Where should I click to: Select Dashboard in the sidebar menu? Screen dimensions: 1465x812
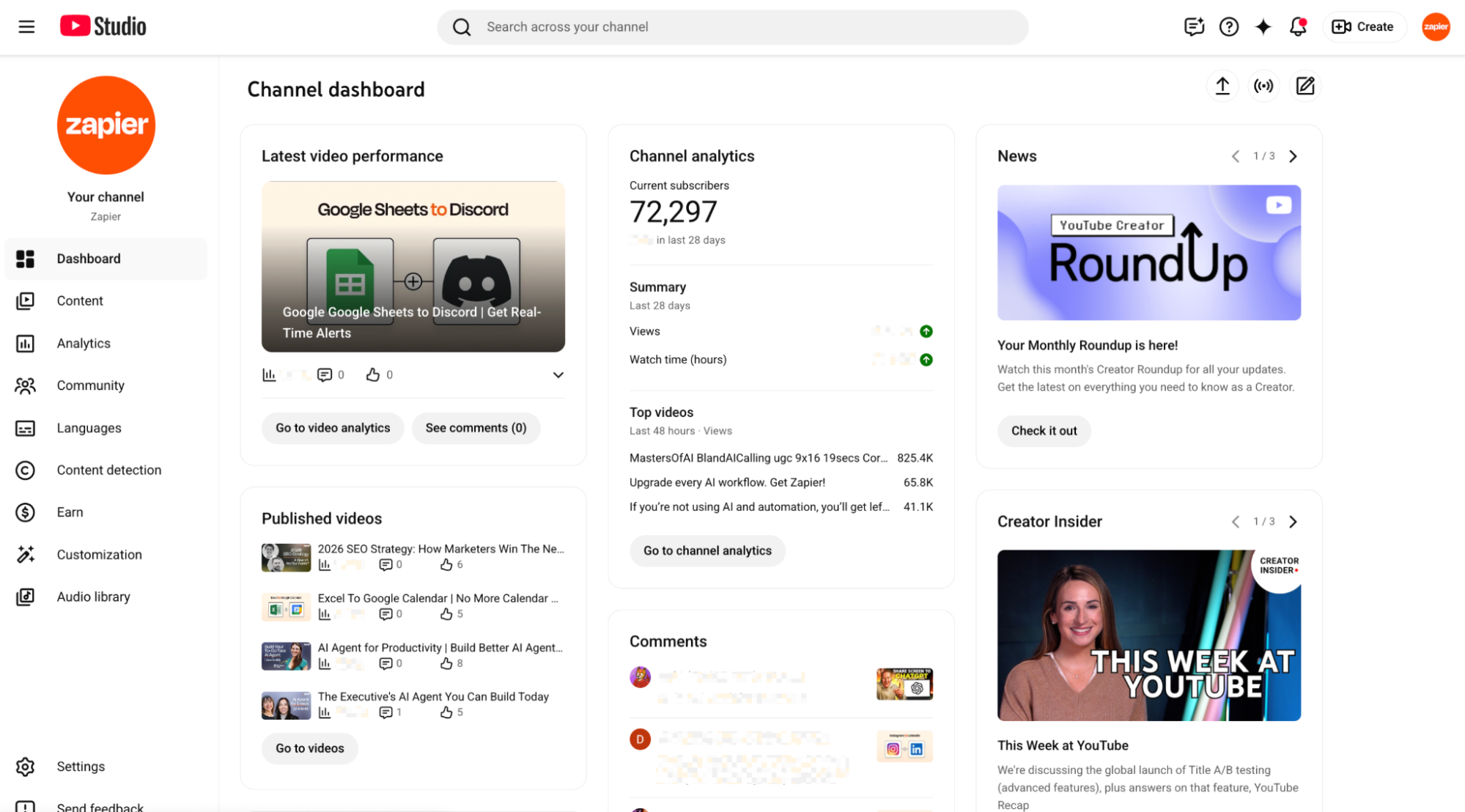coord(88,258)
